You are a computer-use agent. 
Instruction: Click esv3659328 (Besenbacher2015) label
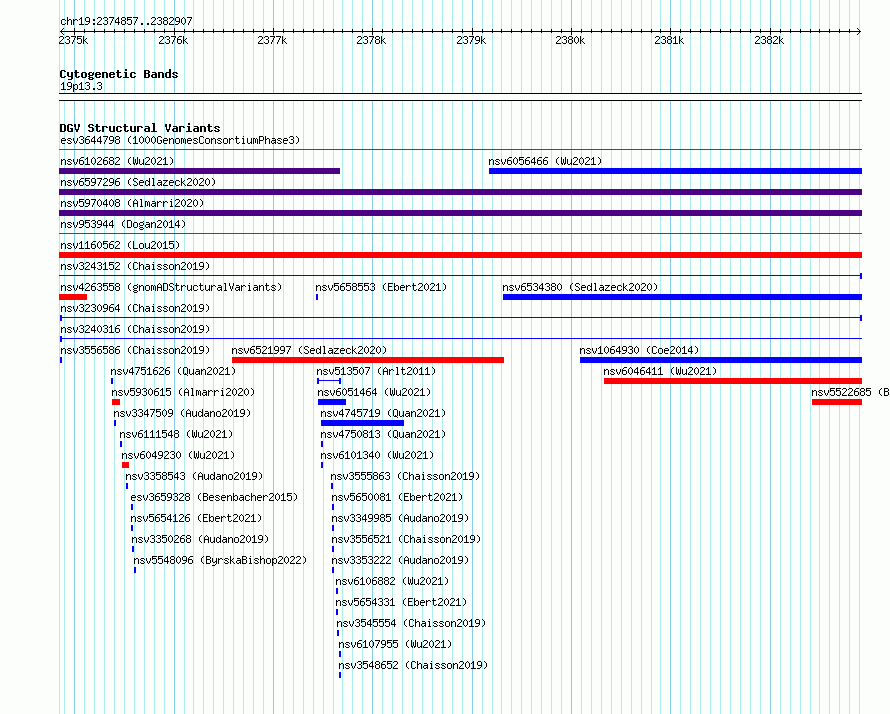click(x=214, y=497)
